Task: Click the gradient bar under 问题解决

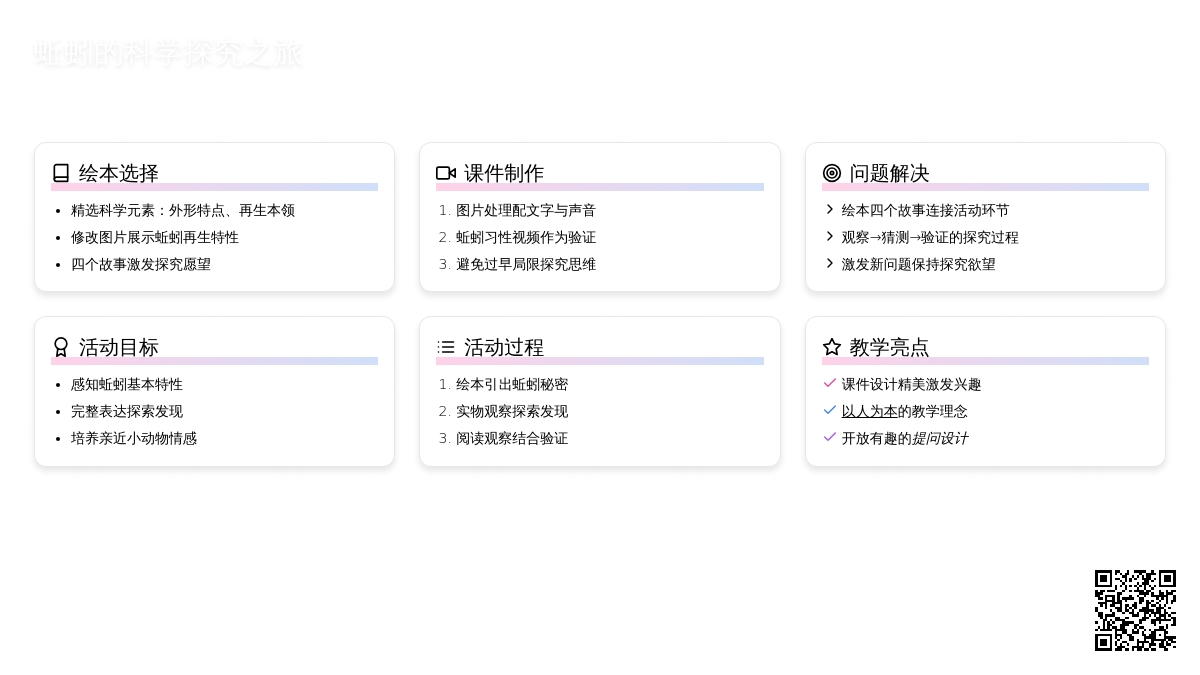Action: [985, 187]
